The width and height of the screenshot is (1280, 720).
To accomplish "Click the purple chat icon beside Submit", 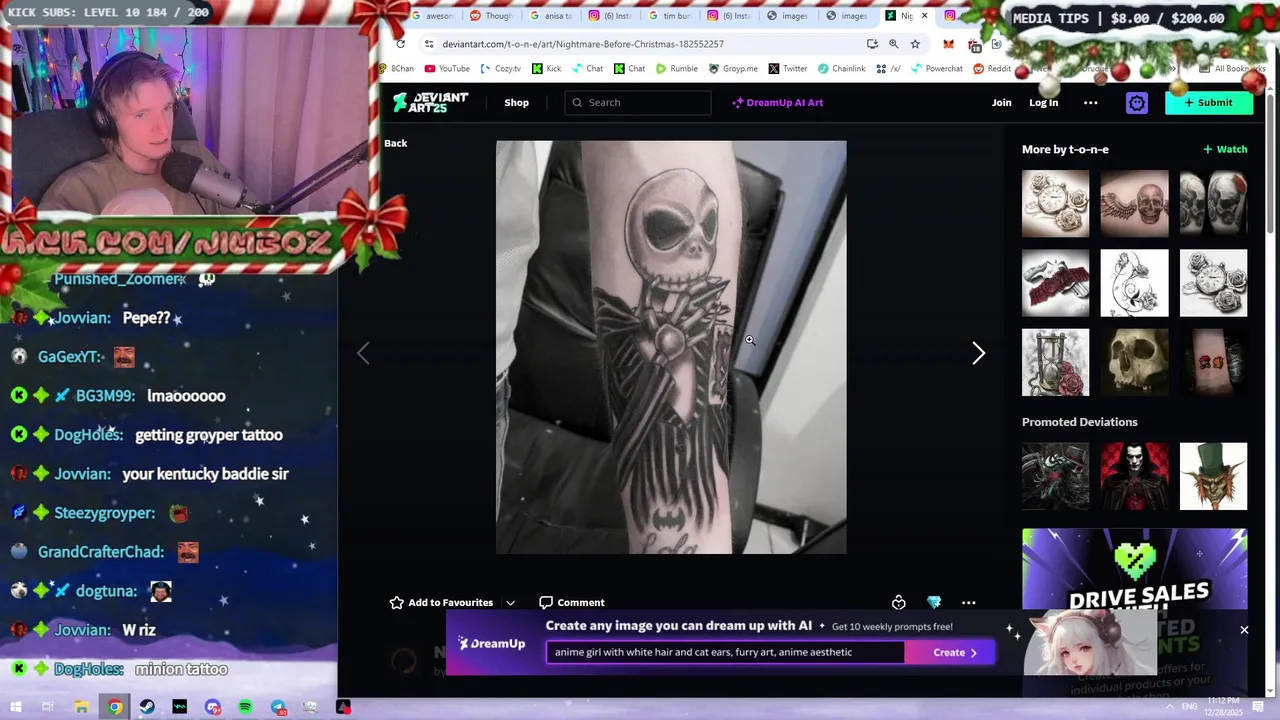I will (1136, 102).
